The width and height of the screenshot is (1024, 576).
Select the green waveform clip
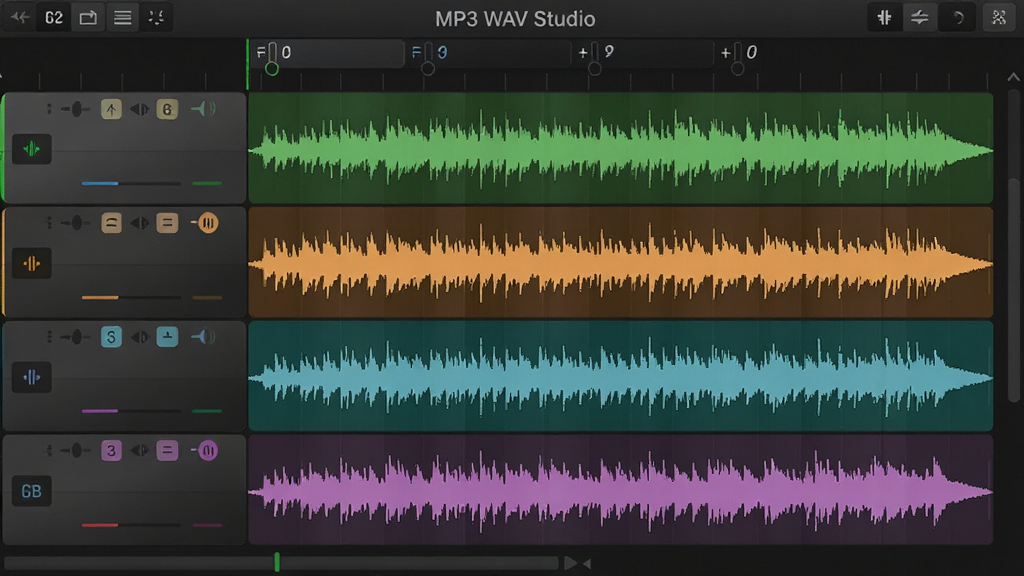[x=621, y=148]
